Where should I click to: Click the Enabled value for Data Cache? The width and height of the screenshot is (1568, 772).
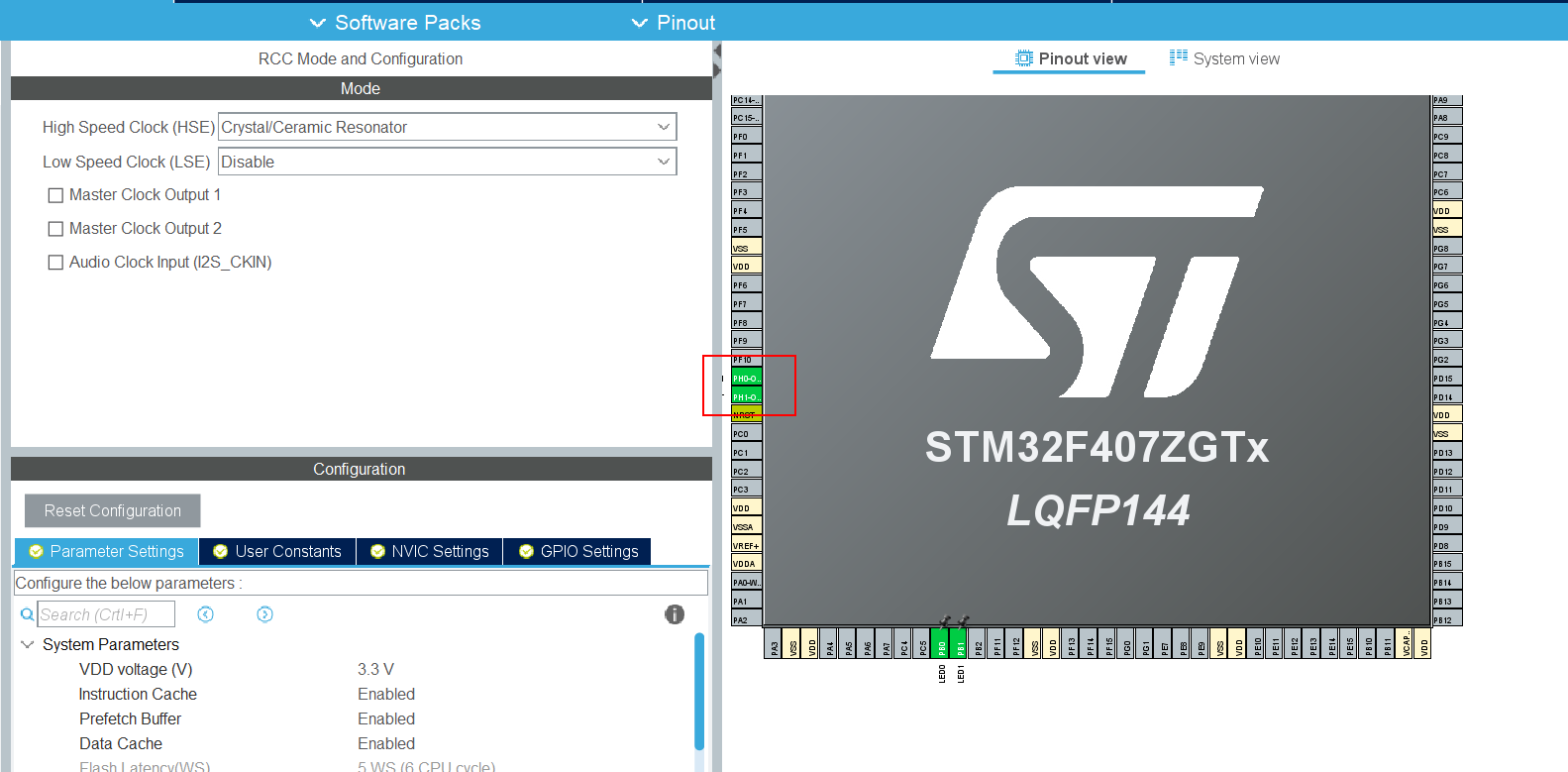click(386, 743)
